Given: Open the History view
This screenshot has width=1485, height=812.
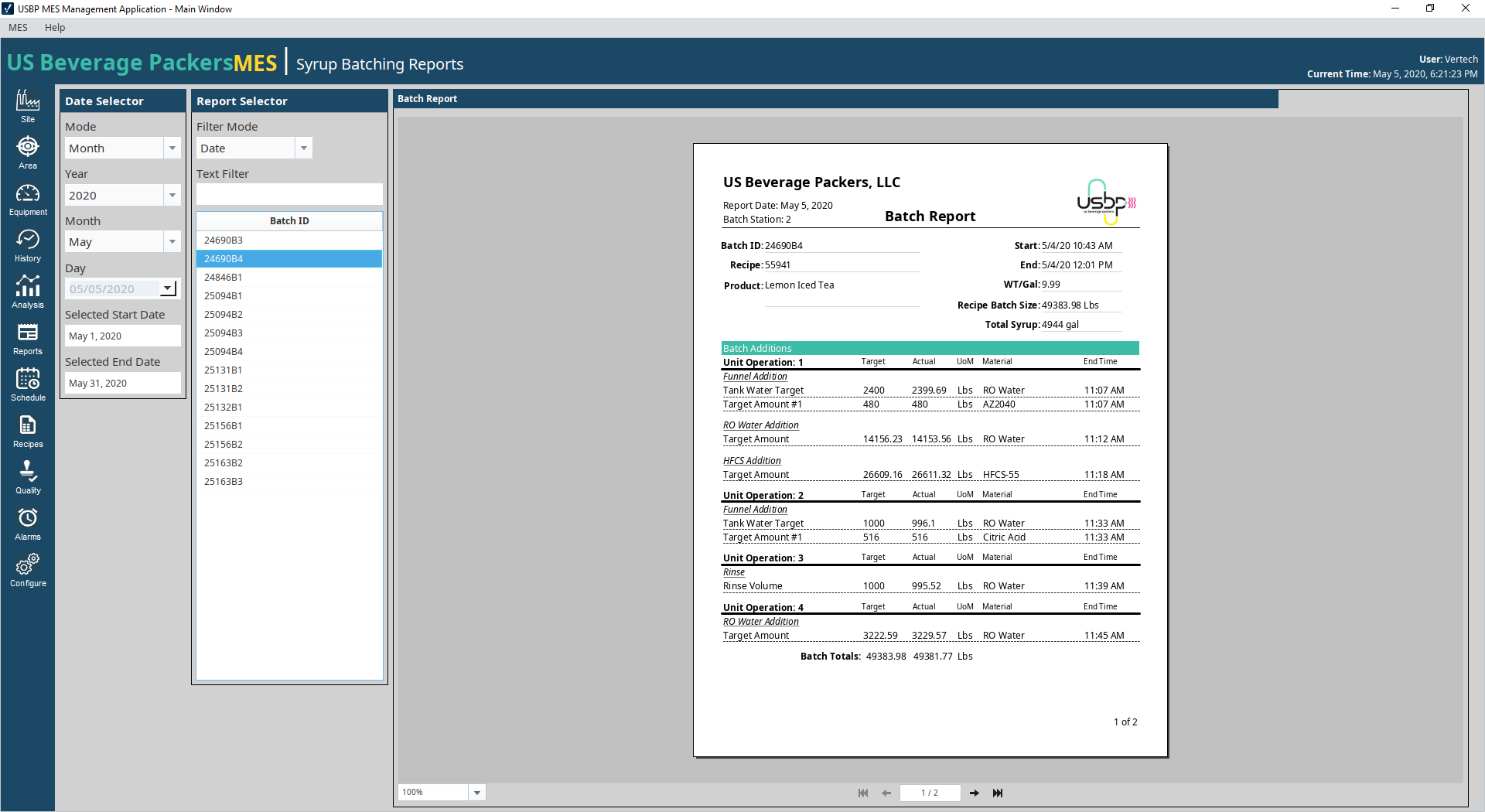Looking at the screenshot, I should point(28,246).
